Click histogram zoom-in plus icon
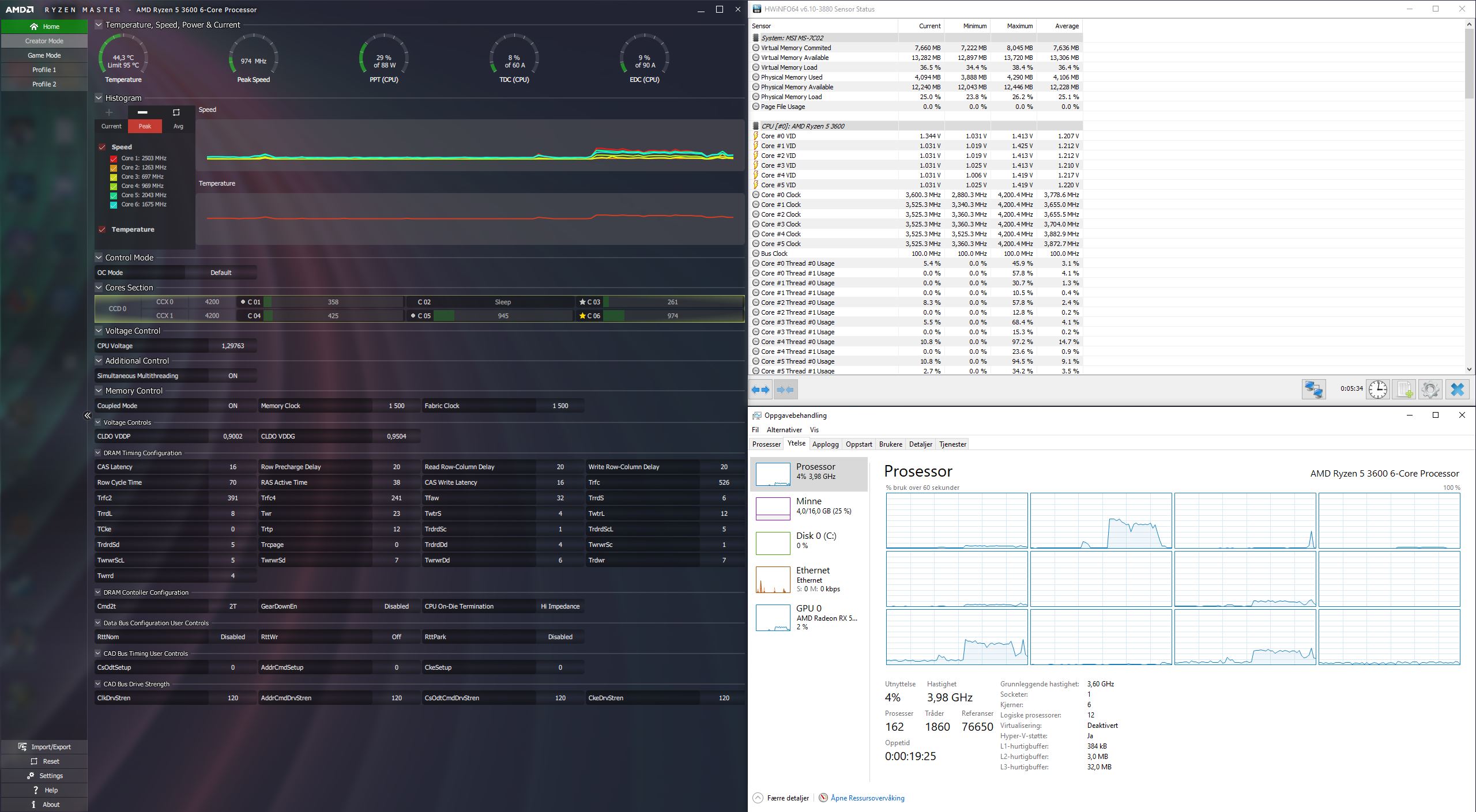Screen dimensions: 1476x812 point(109,112)
